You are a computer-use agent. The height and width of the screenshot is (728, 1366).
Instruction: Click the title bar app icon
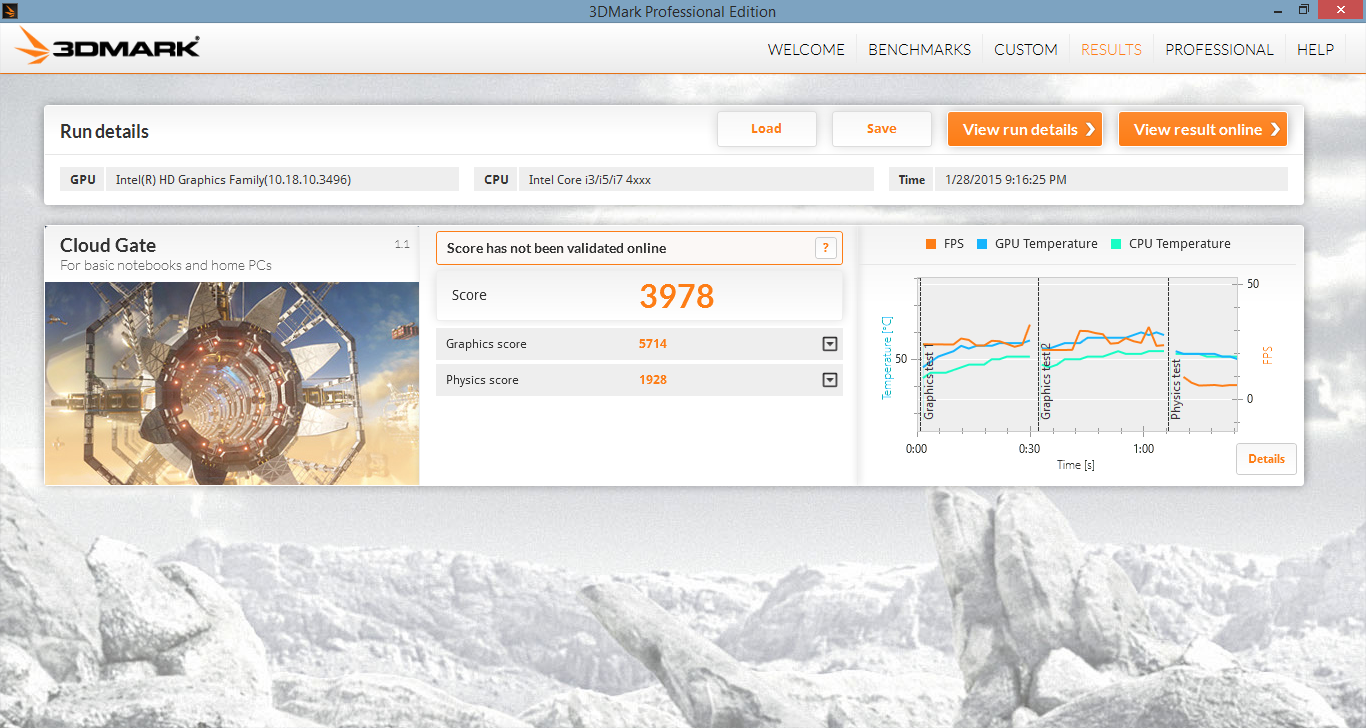point(10,9)
